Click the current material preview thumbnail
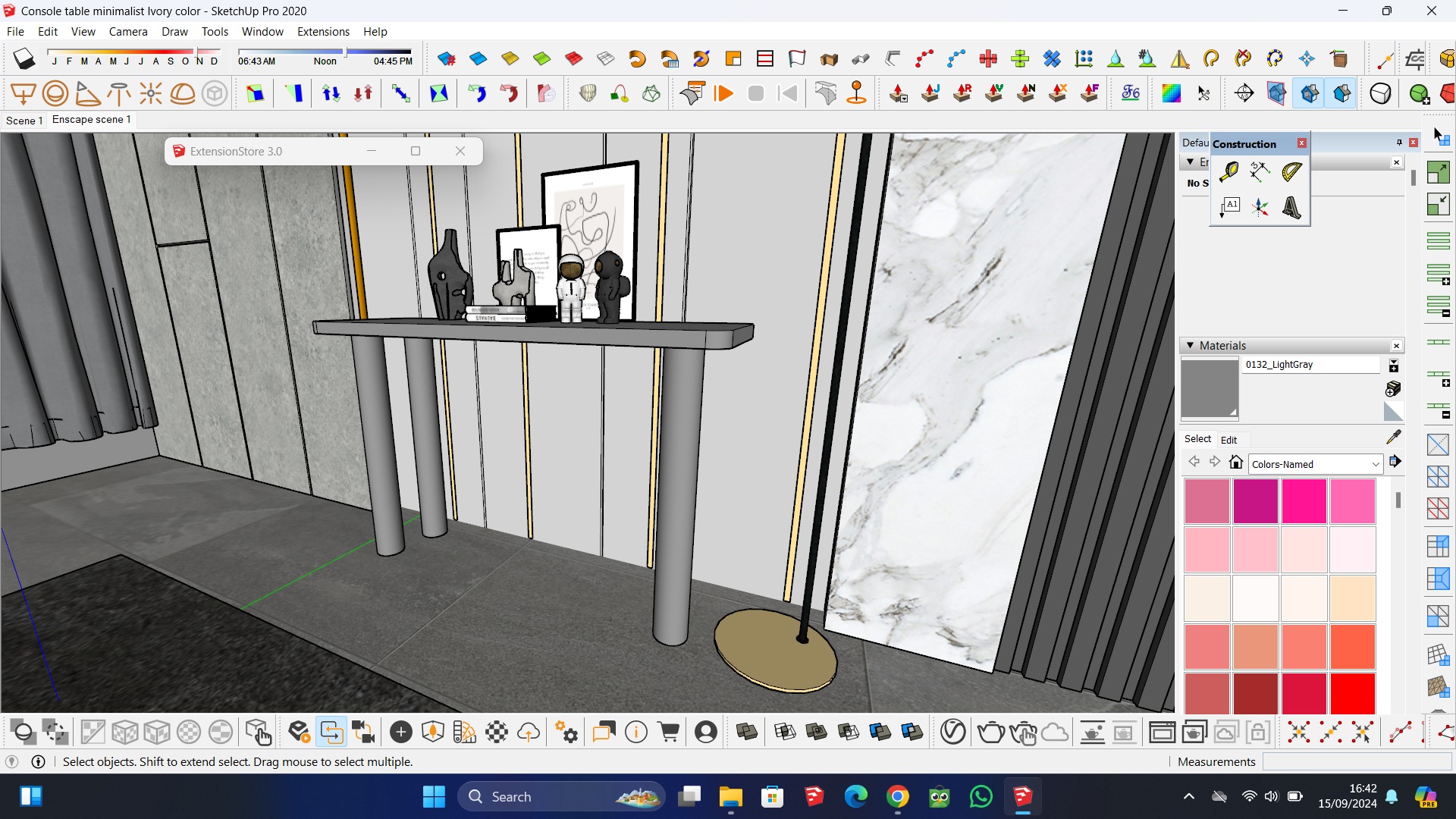1456x819 pixels. (1210, 389)
